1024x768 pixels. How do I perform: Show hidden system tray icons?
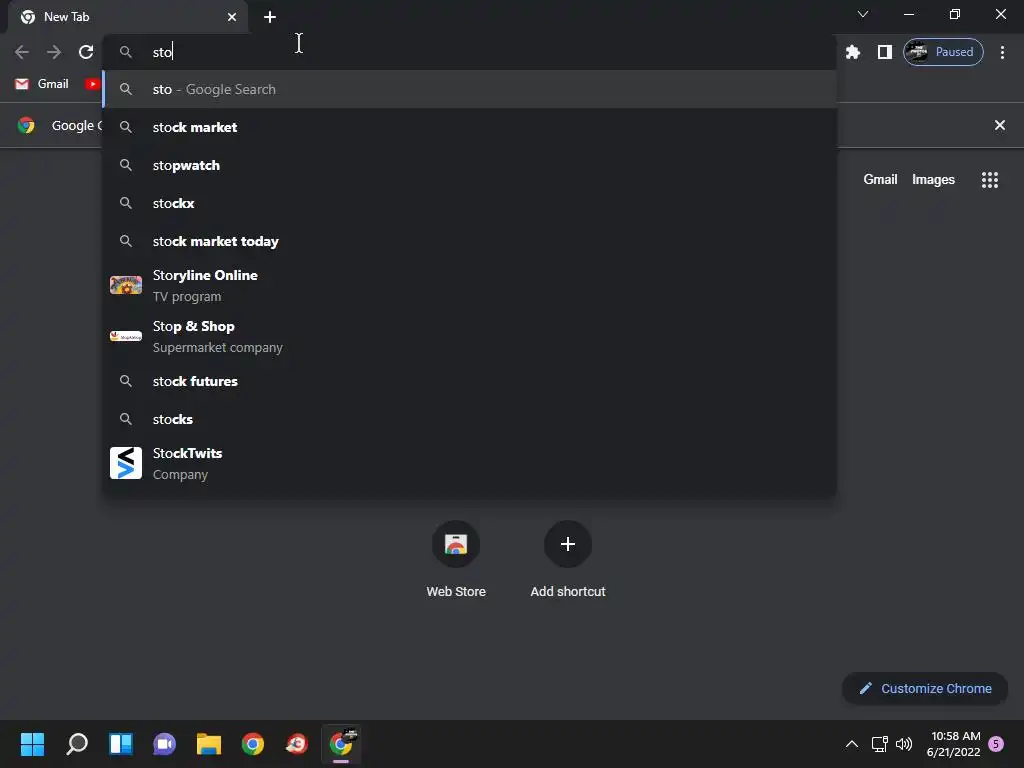click(x=852, y=744)
